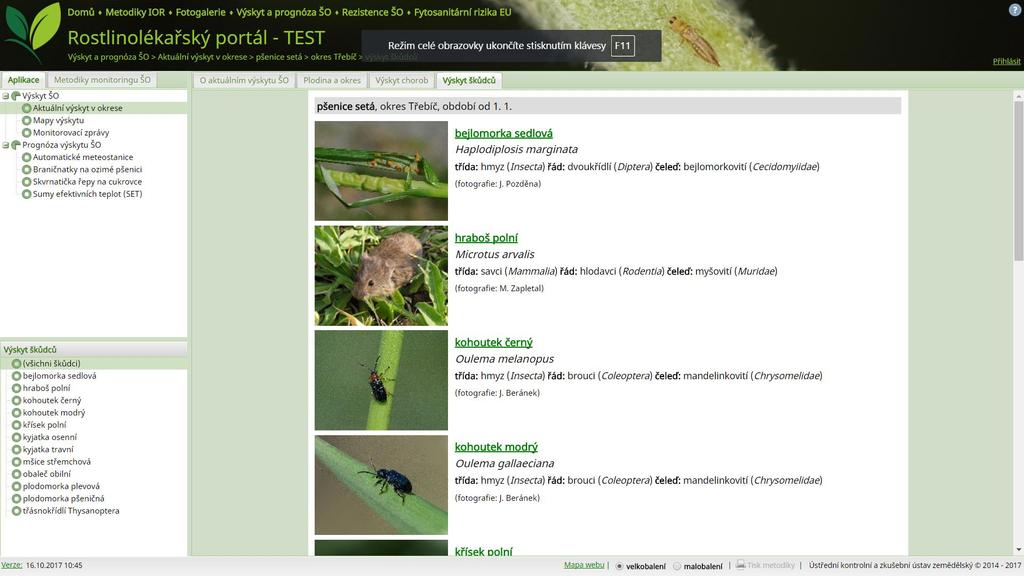Open the křísek polní heading link
Screen dimensions: 1024x576
point(483,551)
